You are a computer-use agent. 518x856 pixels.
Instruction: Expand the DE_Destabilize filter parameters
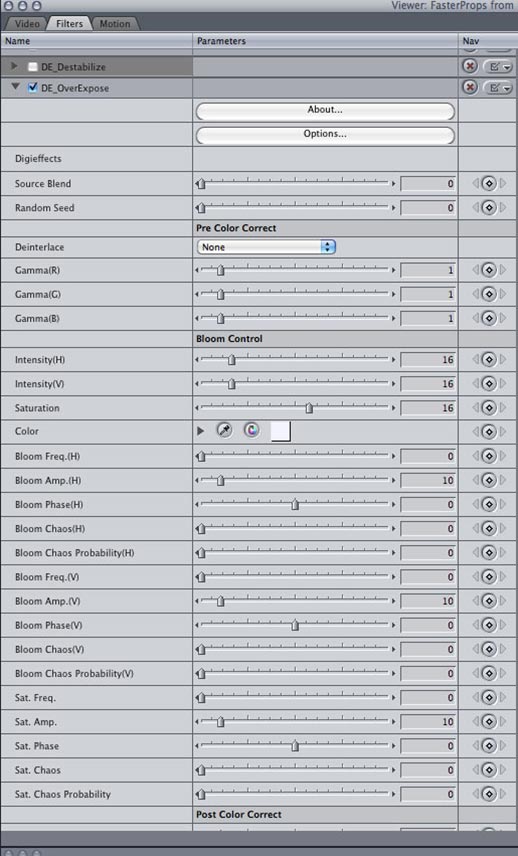click(x=15, y=66)
